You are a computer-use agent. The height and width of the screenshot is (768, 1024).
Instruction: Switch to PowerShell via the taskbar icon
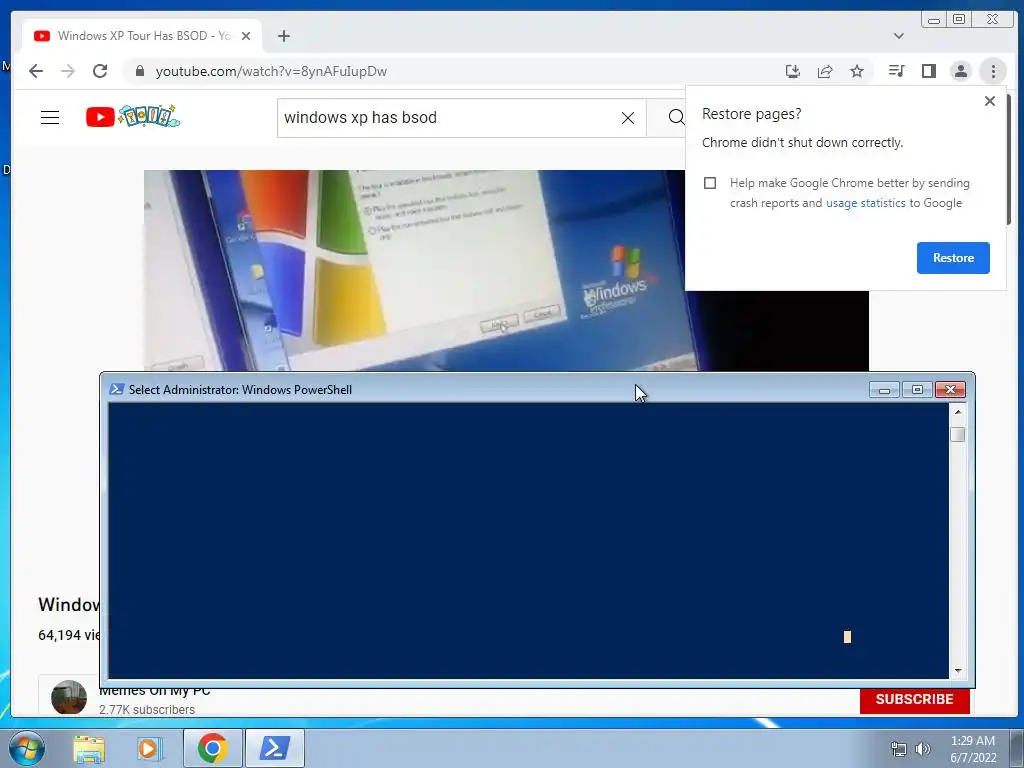[x=274, y=748]
